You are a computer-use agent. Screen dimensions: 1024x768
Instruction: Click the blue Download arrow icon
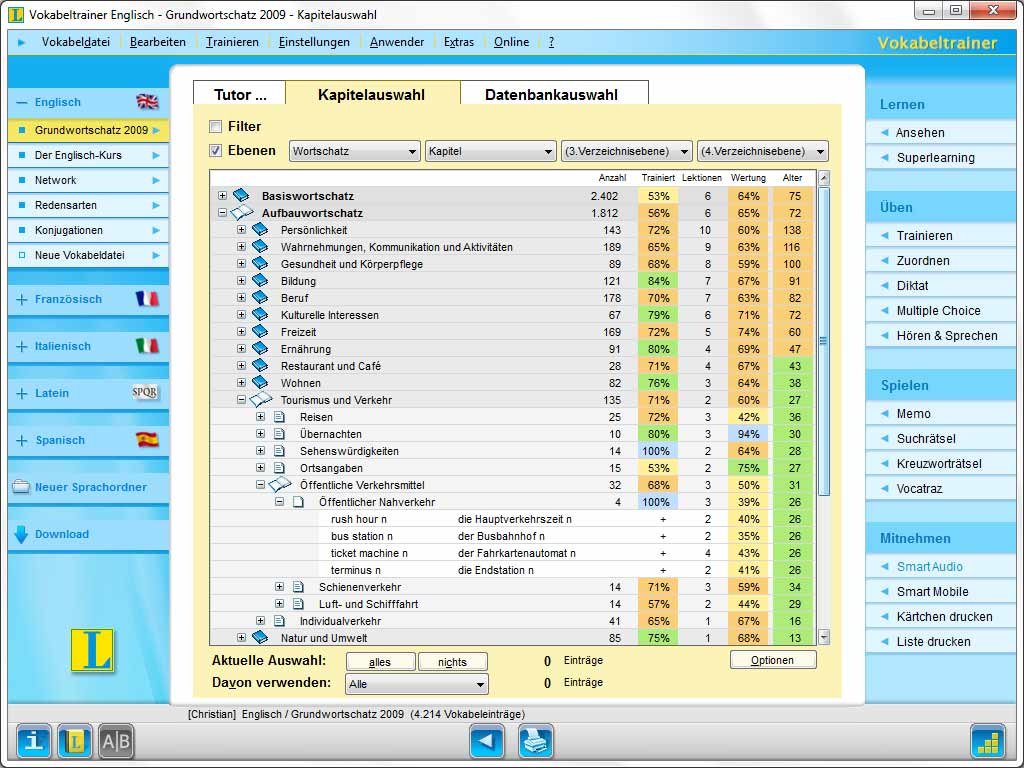[x=21, y=534]
